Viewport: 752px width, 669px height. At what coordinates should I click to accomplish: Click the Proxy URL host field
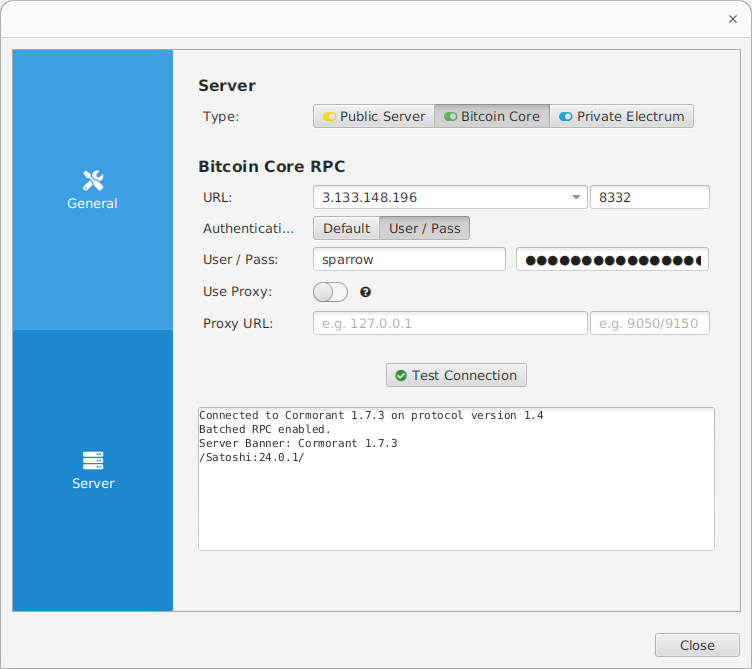click(x=450, y=323)
